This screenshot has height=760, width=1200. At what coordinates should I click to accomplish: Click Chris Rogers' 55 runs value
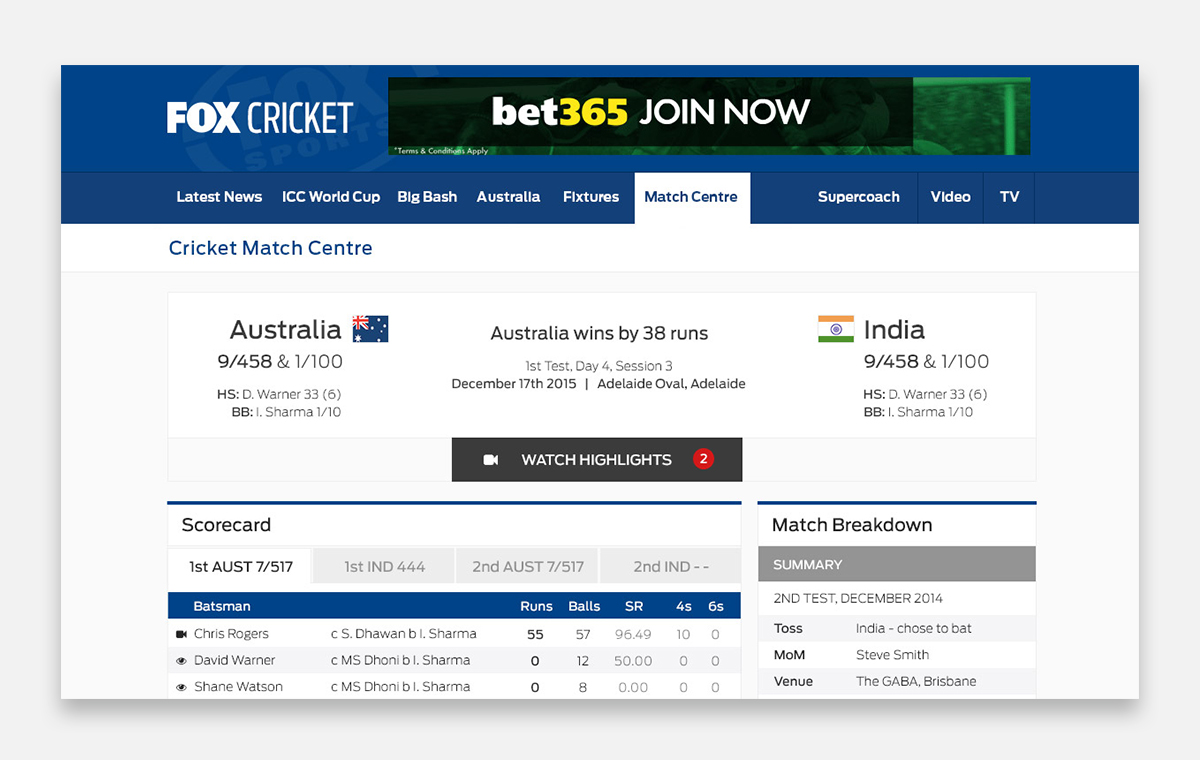click(x=535, y=634)
